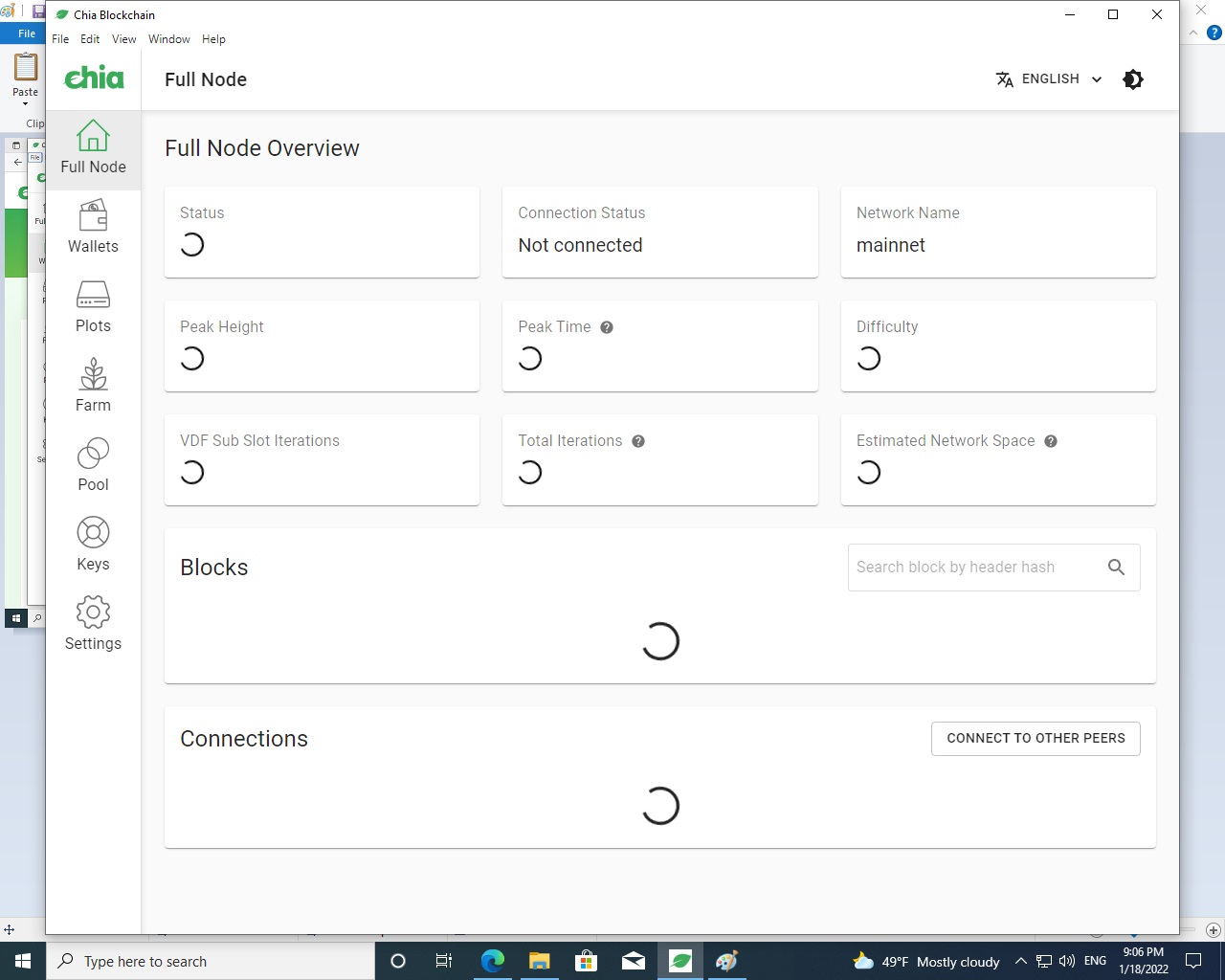Expand the ENGLISH language dropdown
1225x980 pixels.
coord(1050,79)
